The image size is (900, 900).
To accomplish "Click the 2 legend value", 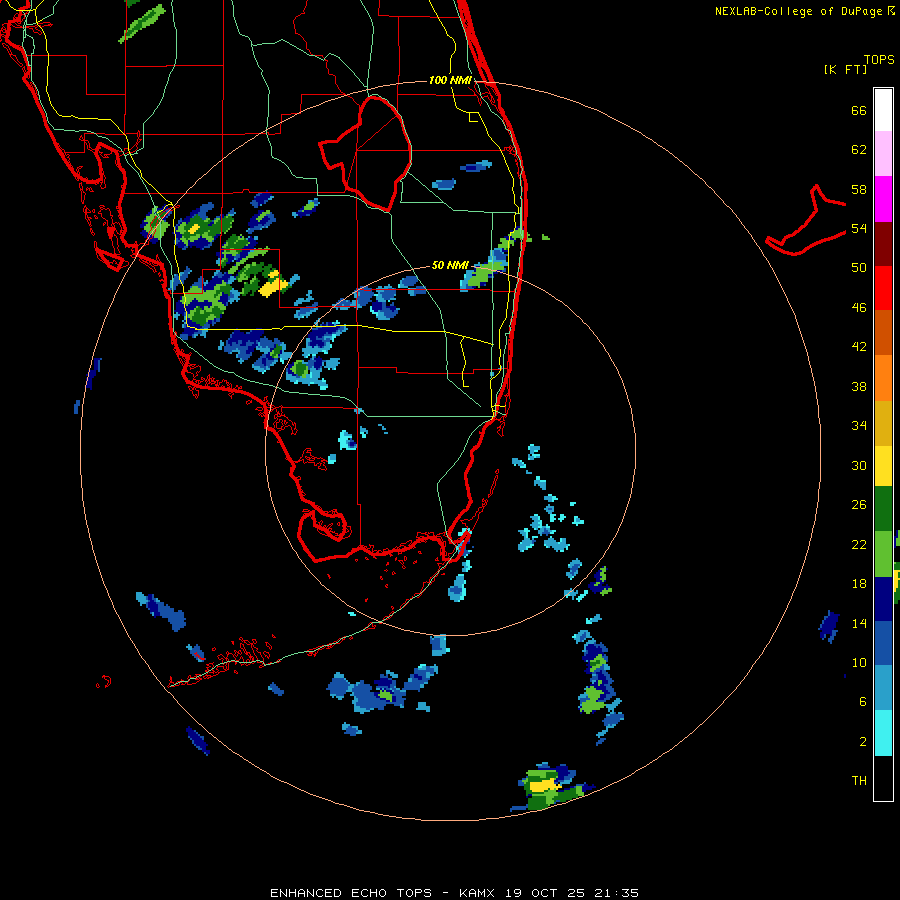I will pyautogui.click(x=863, y=742).
